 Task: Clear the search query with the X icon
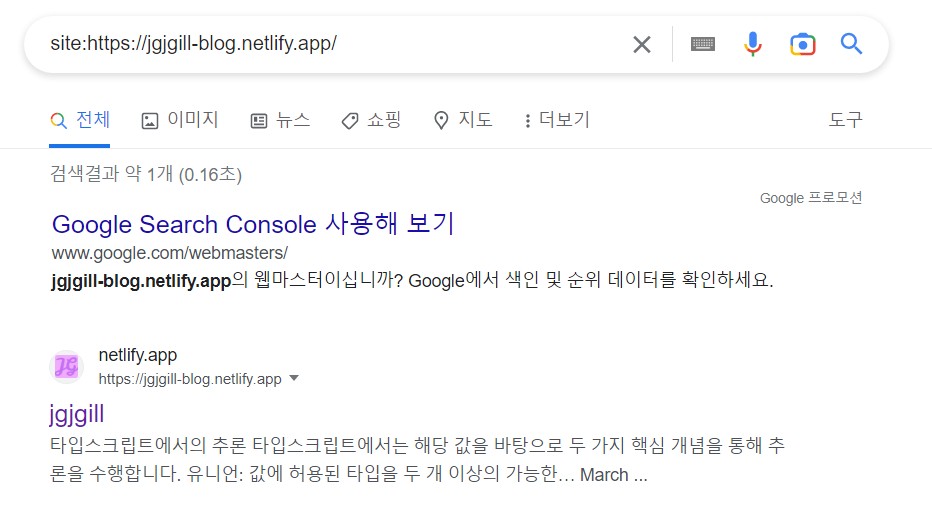coord(642,45)
